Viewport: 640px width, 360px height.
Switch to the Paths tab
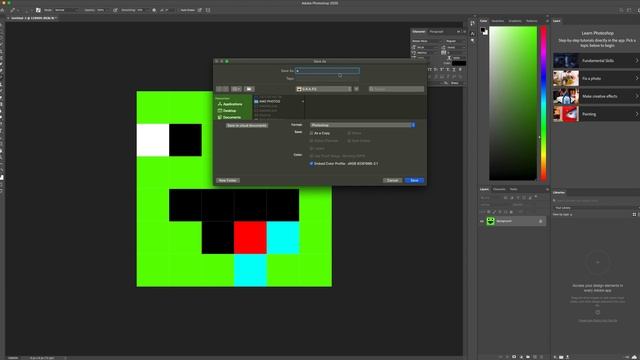coord(513,189)
